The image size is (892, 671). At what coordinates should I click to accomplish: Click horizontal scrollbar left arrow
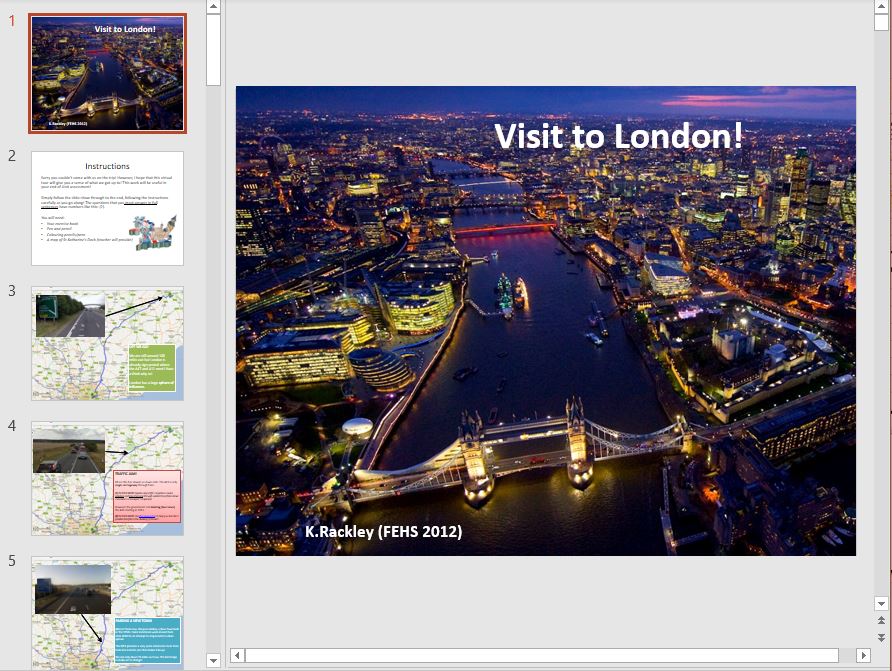(237, 656)
